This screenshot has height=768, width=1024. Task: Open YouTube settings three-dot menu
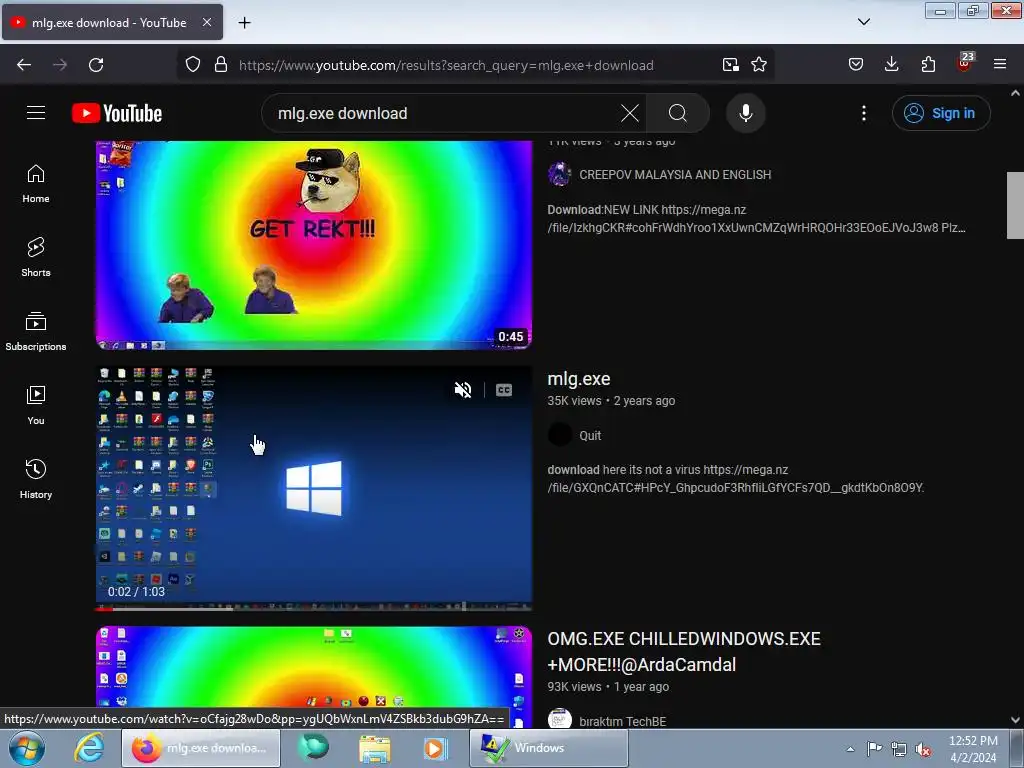click(x=863, y=113)
